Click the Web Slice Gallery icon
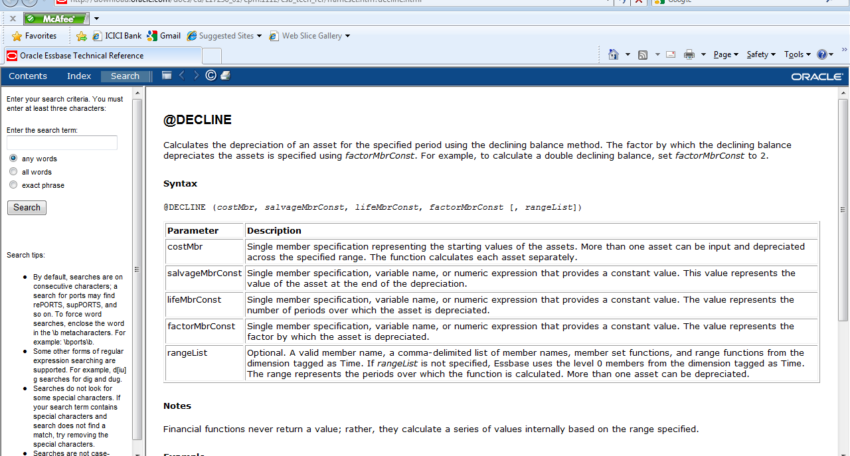Image resolution: width=850 pixels, height=456 pixels. point(274,36)
